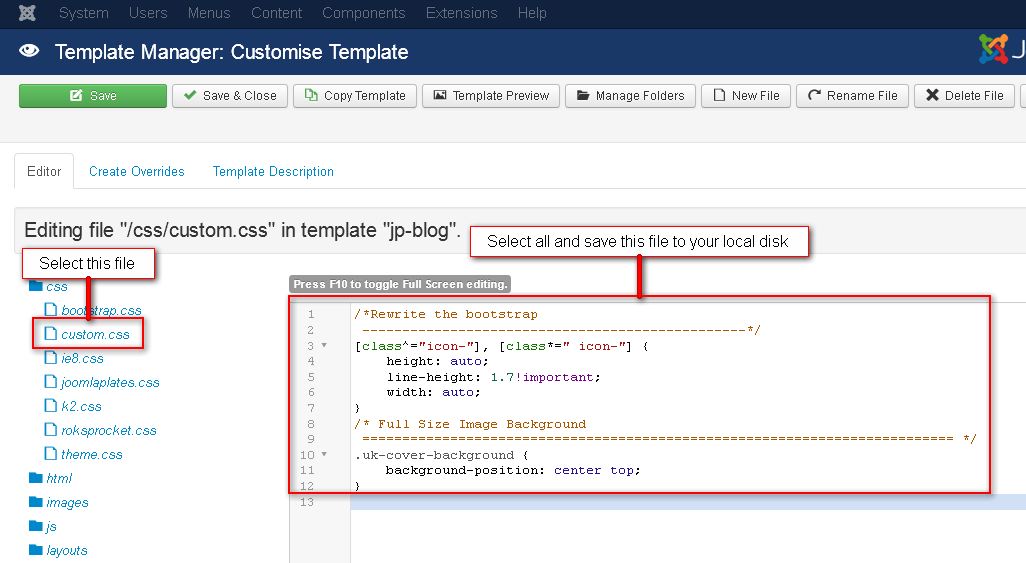The height and width of the screenshot is (563, 1026).
Task: Click the Template Preview button
Action: 491,96
